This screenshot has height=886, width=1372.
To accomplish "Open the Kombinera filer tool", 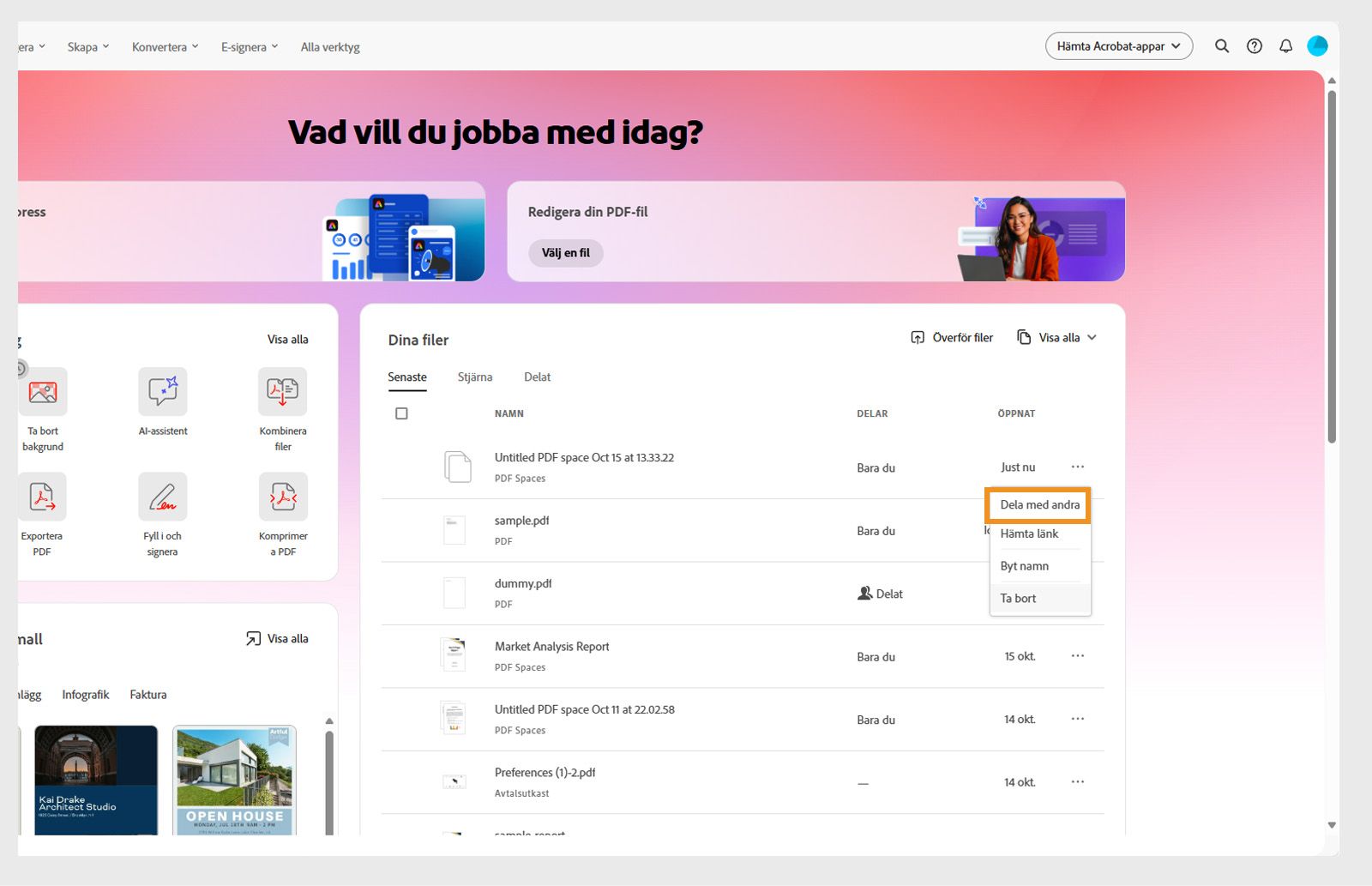I will coord(283,403).
